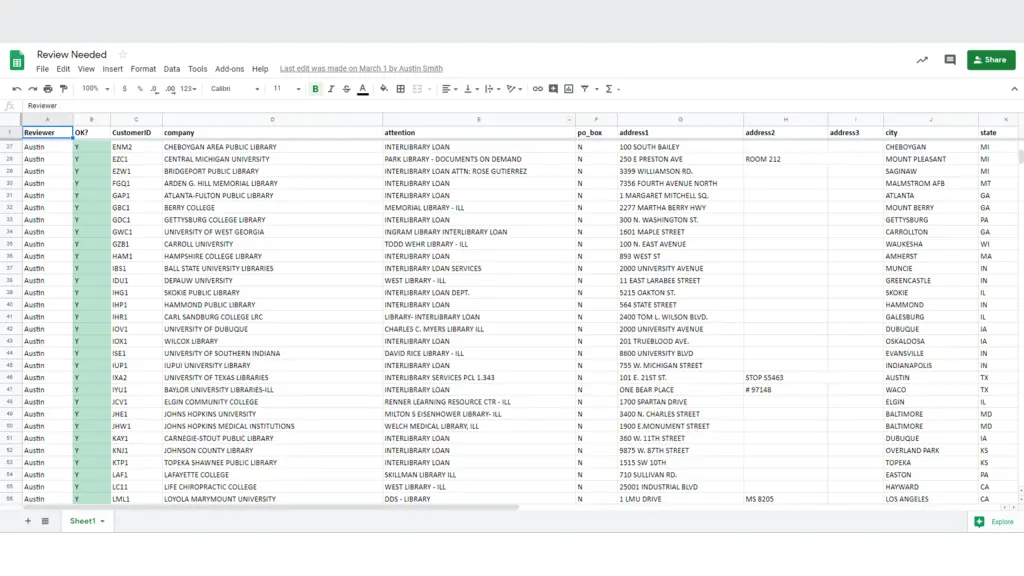Format as percent icon
This screenshot has width=1024, height=576.
[140, 89]
